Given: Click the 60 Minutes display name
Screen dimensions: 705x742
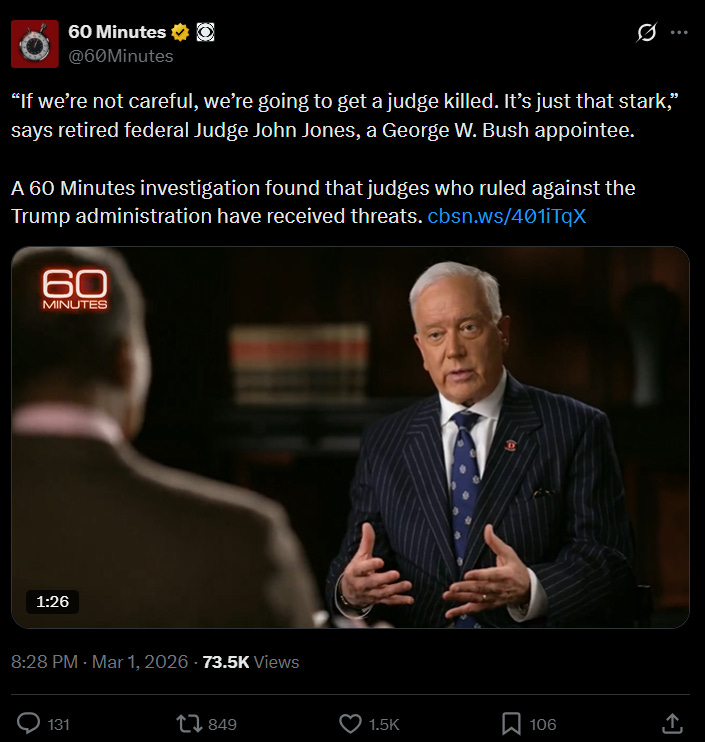Looking at the screenshot, I should [x=117, y=32].
